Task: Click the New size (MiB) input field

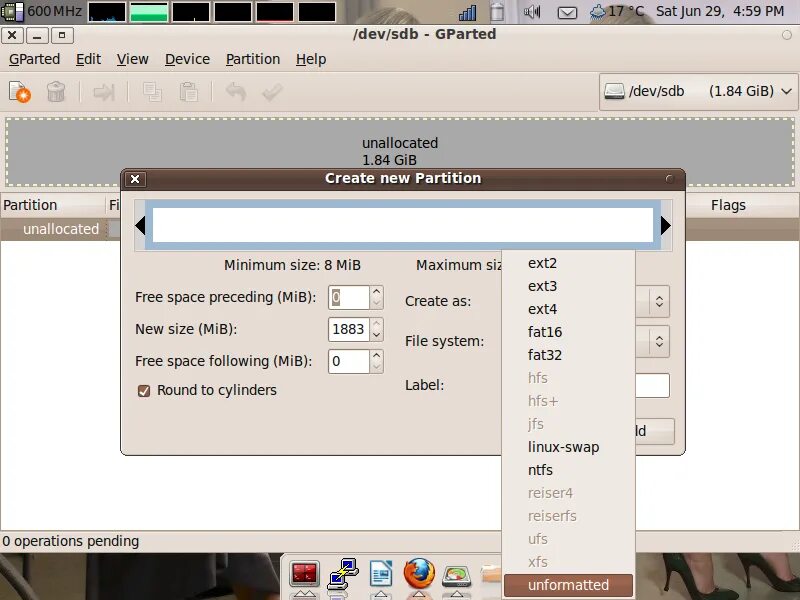Action: click(x=349, y=329)
